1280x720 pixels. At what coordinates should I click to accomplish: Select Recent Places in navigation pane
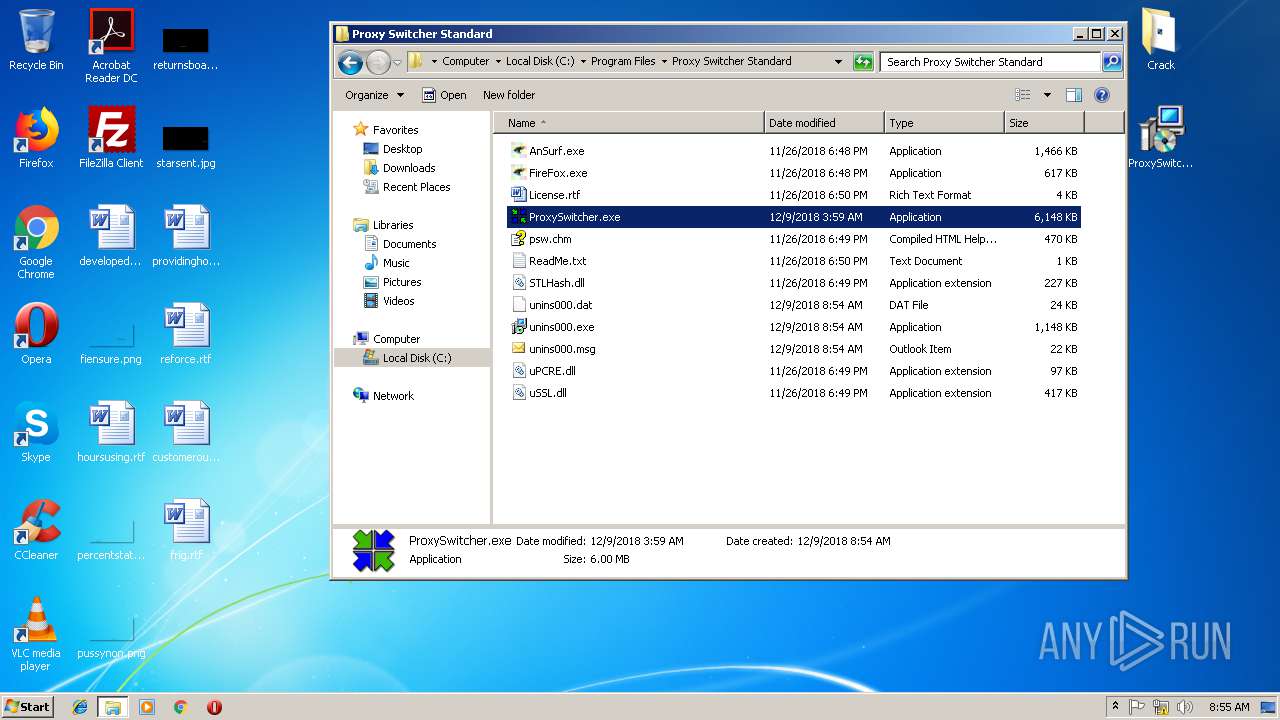click(x=416, y=187)
